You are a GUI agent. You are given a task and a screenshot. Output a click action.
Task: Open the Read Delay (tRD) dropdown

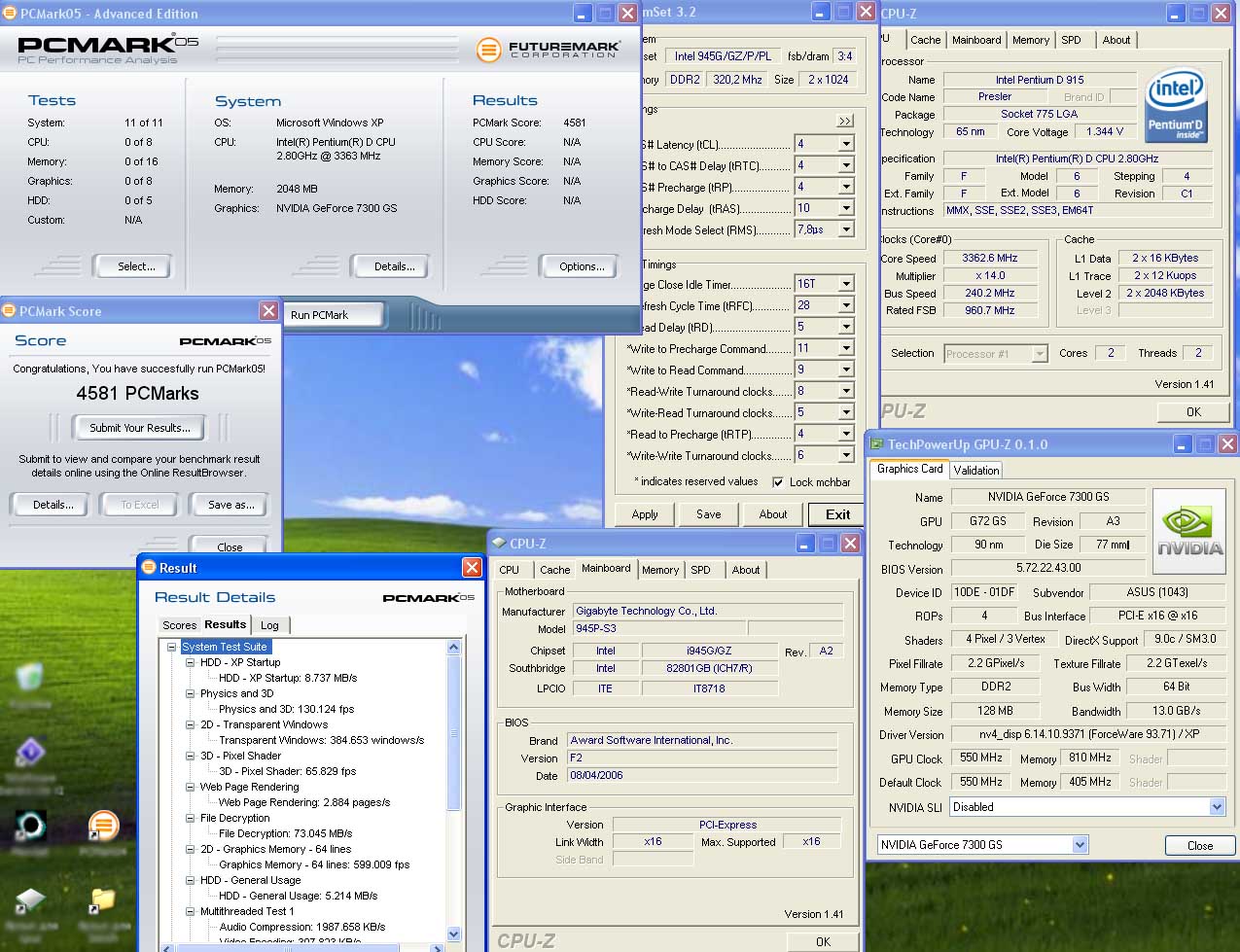[x=846, y=327]
